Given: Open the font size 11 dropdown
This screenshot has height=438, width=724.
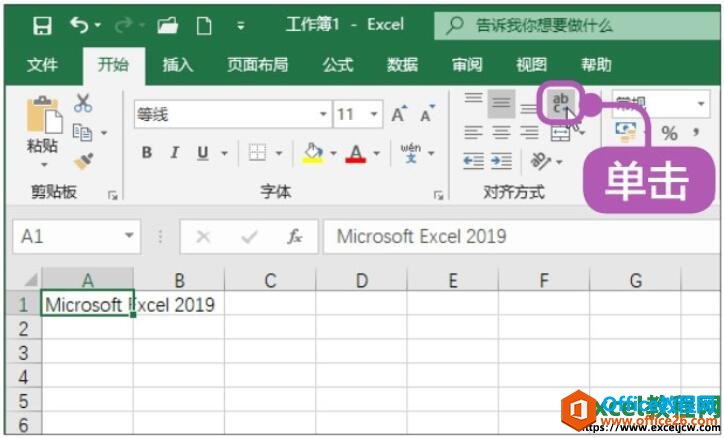Looking at the screenshot, I should pos(374,114).
